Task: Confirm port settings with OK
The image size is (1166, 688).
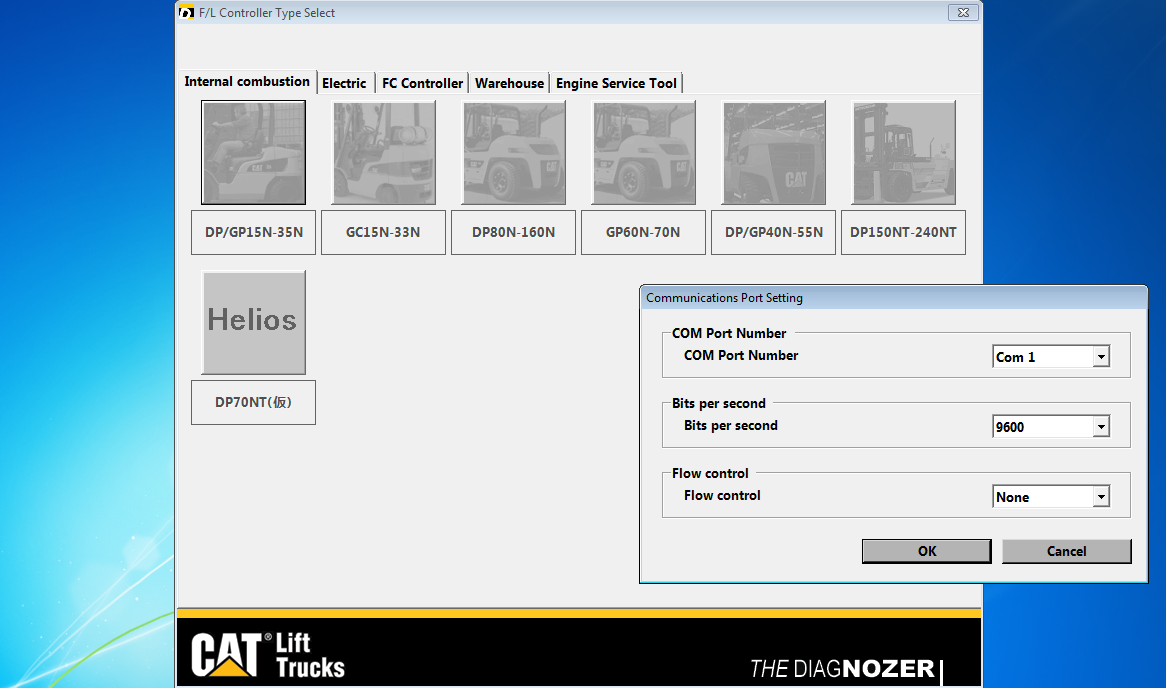Action: coord(927,551)
